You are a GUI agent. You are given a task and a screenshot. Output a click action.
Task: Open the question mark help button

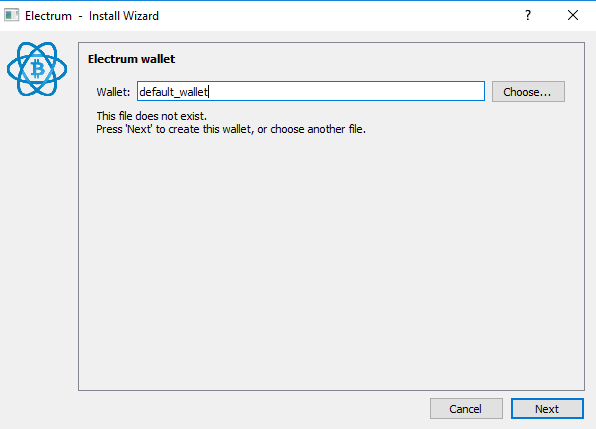point(528,16)
